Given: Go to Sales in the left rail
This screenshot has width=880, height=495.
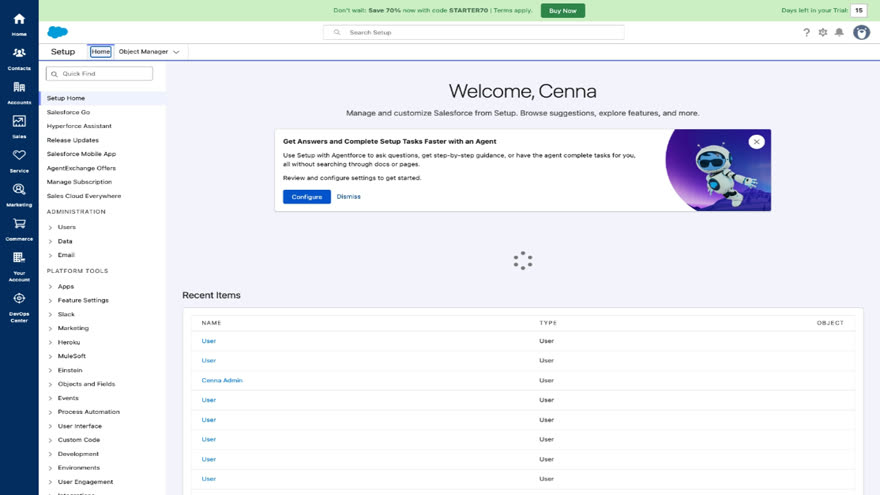Looking at the screenshot, I should (x=19, y=127).
